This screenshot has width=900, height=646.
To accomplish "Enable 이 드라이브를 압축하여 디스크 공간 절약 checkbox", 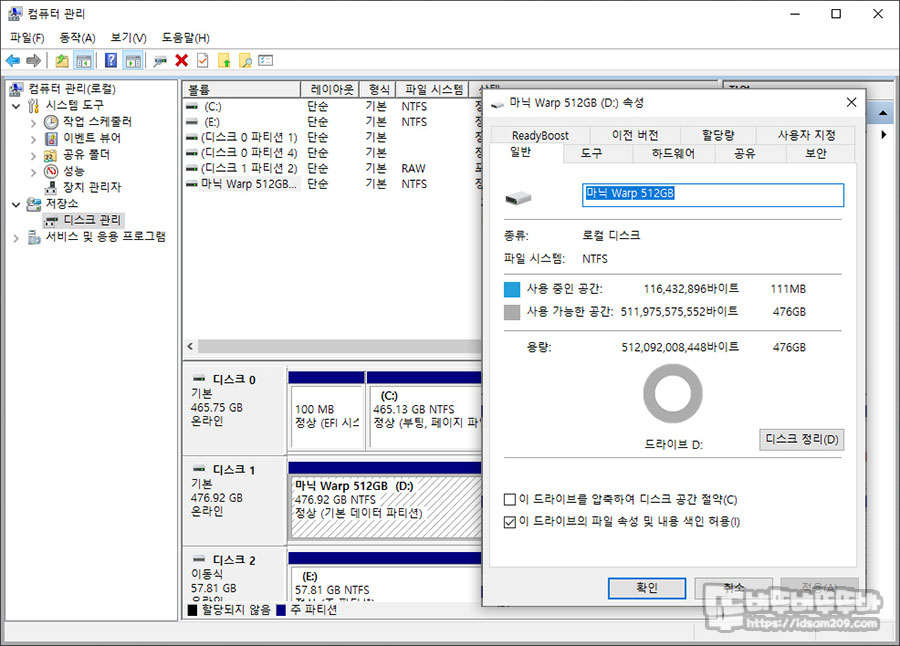I will point(510,500).
